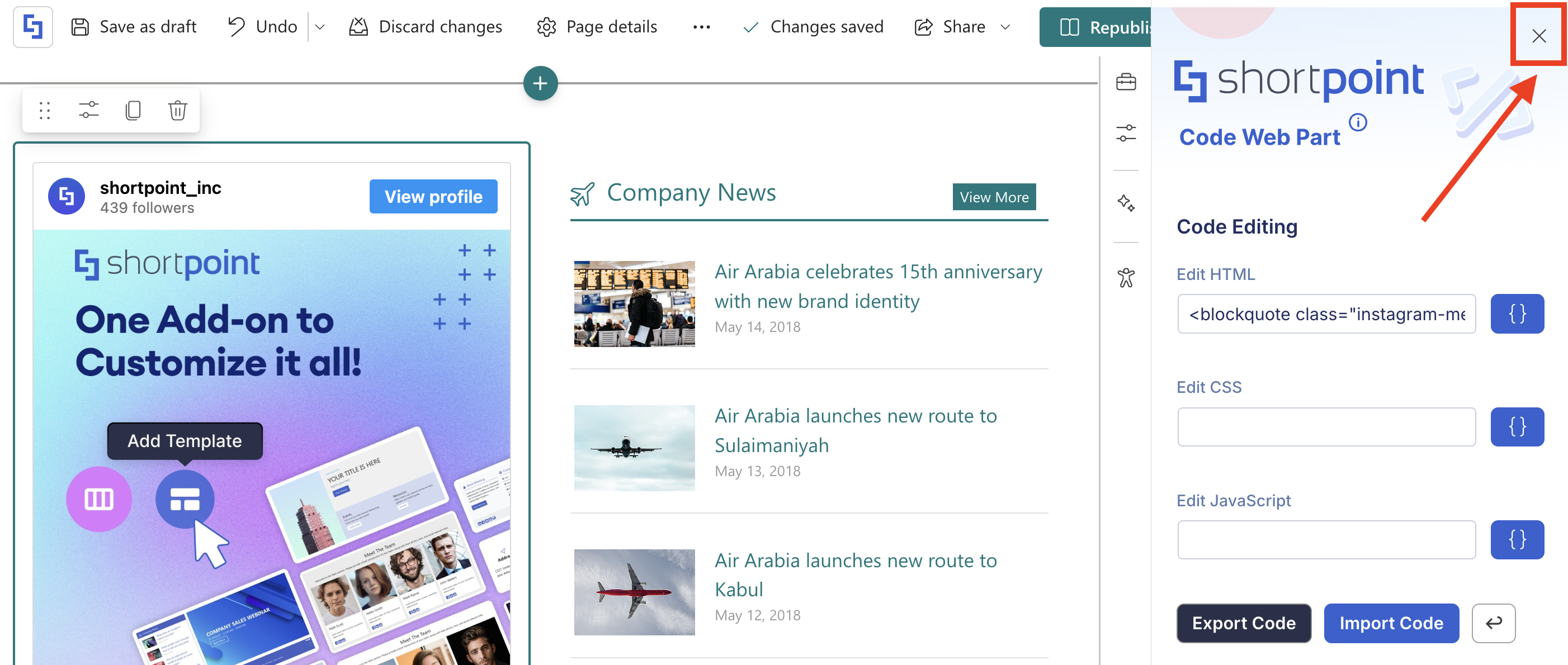
Task: Expand the Undo dropdown arrow
Action: (x=319, y=27)
